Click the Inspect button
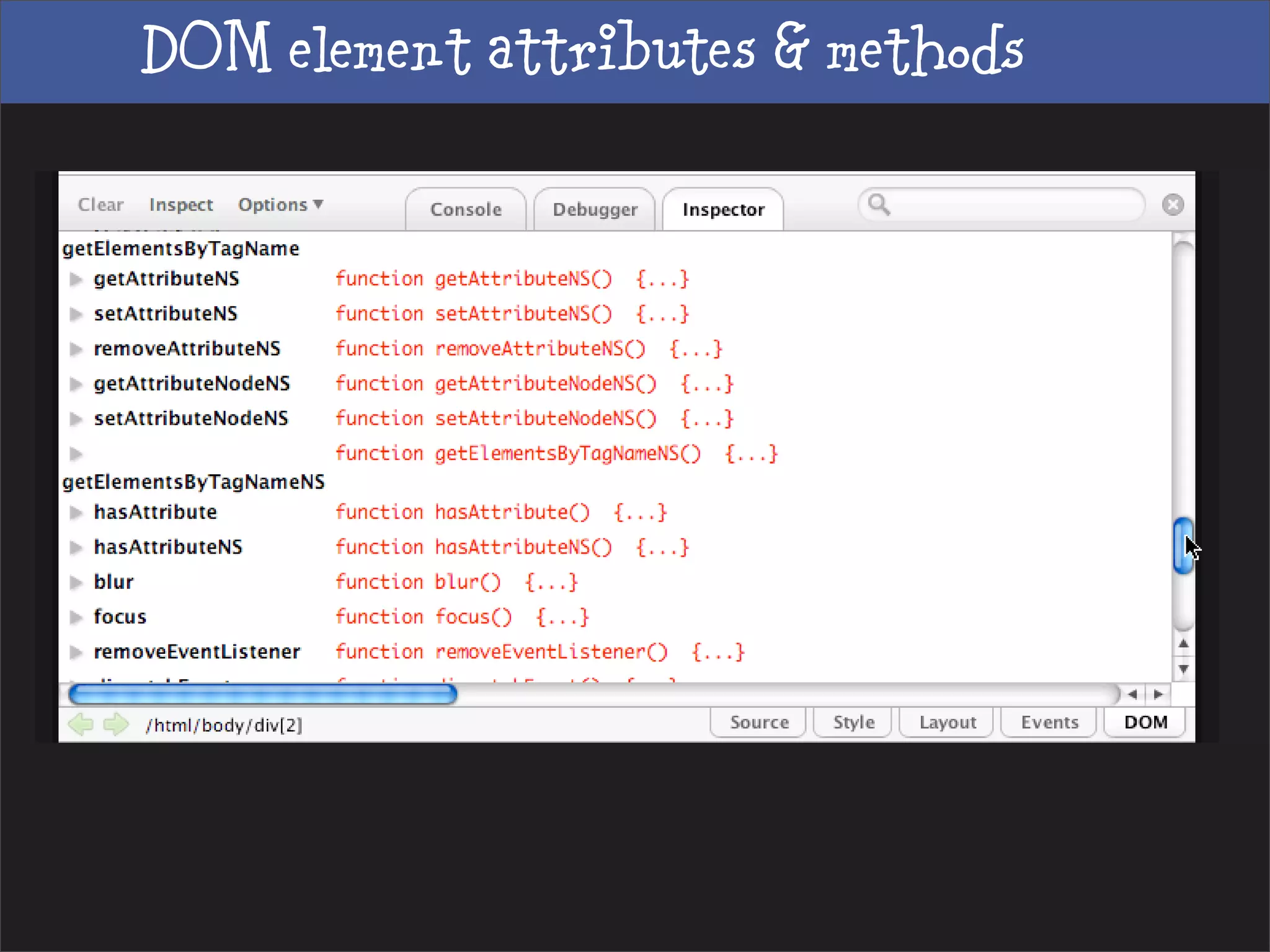1270x952 pixels. [180, 205]
